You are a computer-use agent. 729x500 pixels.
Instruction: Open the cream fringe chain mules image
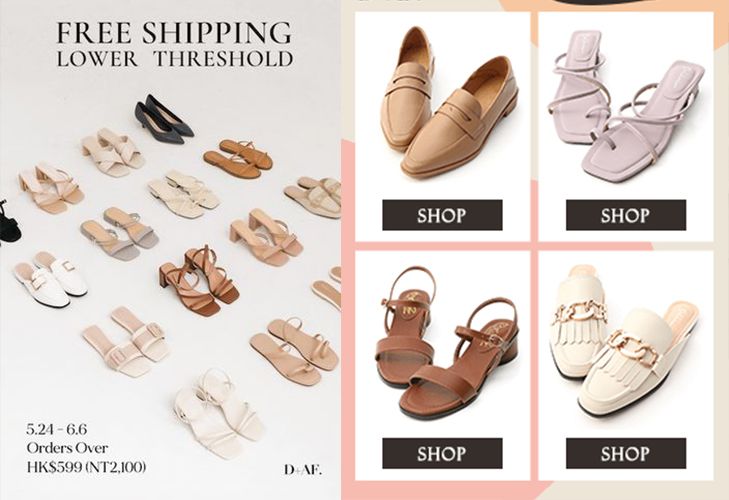(x=624, y=340)
